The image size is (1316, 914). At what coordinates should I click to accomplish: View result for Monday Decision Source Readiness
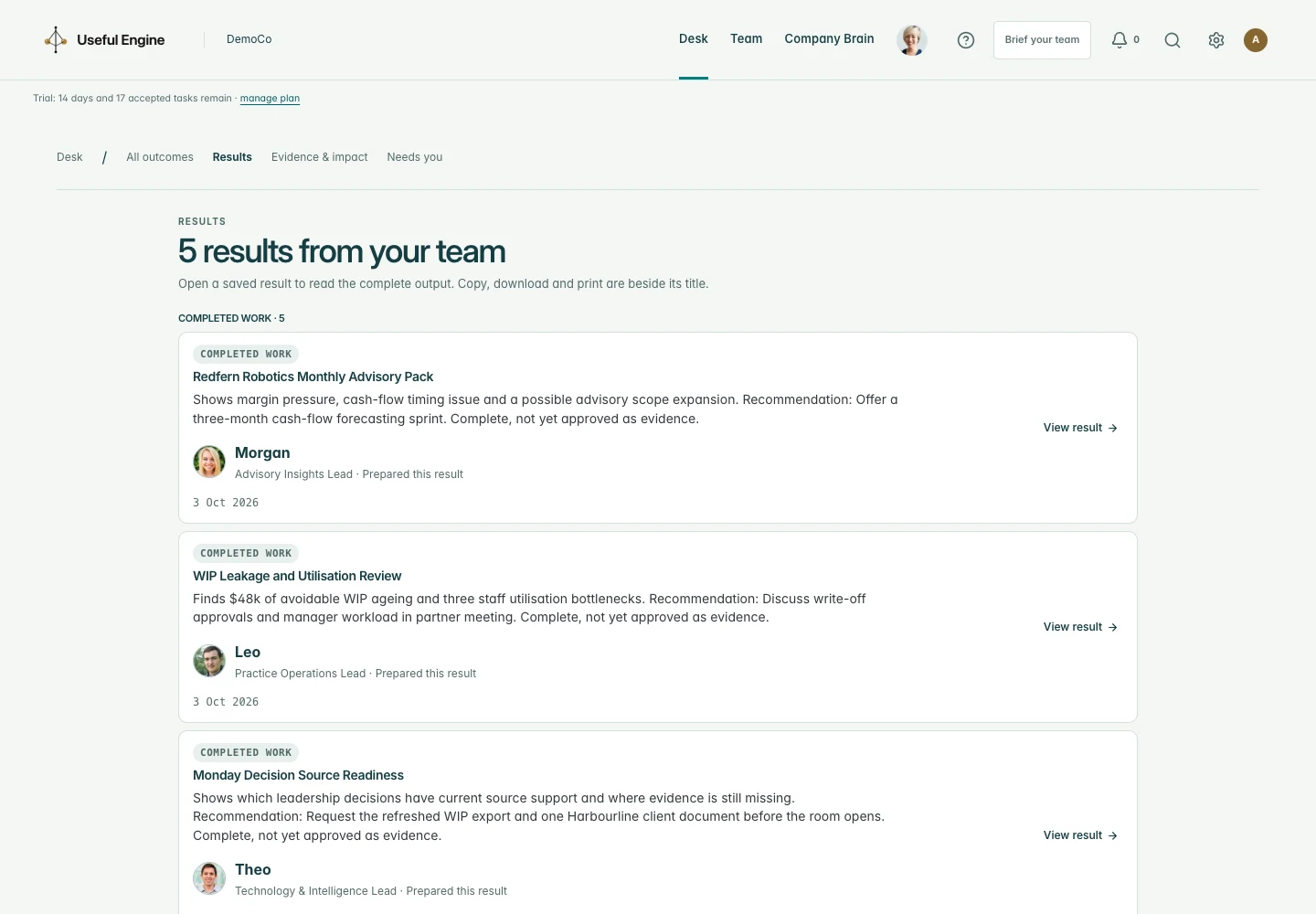click(1080, 835)
